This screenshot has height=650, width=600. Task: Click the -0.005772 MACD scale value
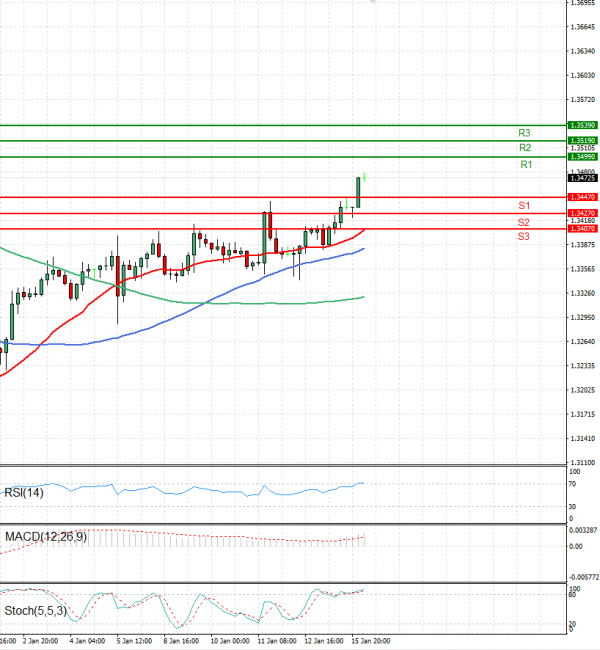tap(584, 577)
